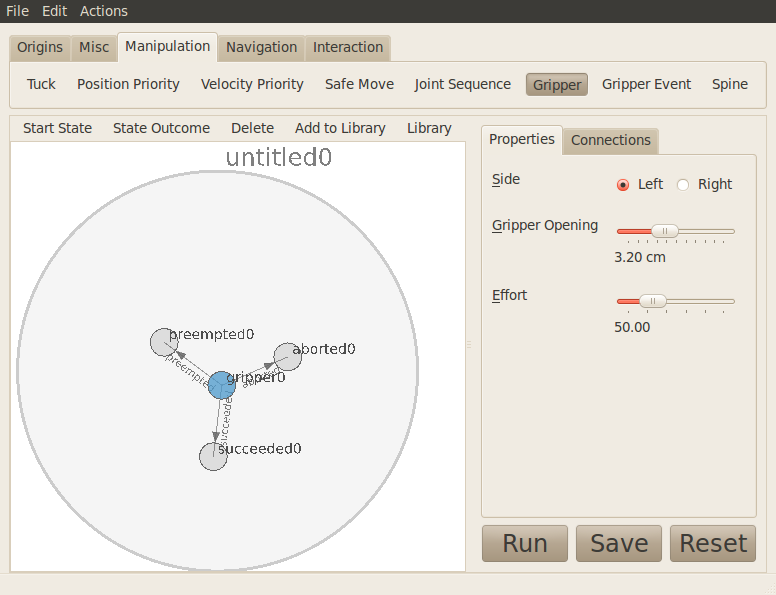Click Add to Library in toolbar
The width and height of the screenshot is (776, 595).
coord(340,128)
